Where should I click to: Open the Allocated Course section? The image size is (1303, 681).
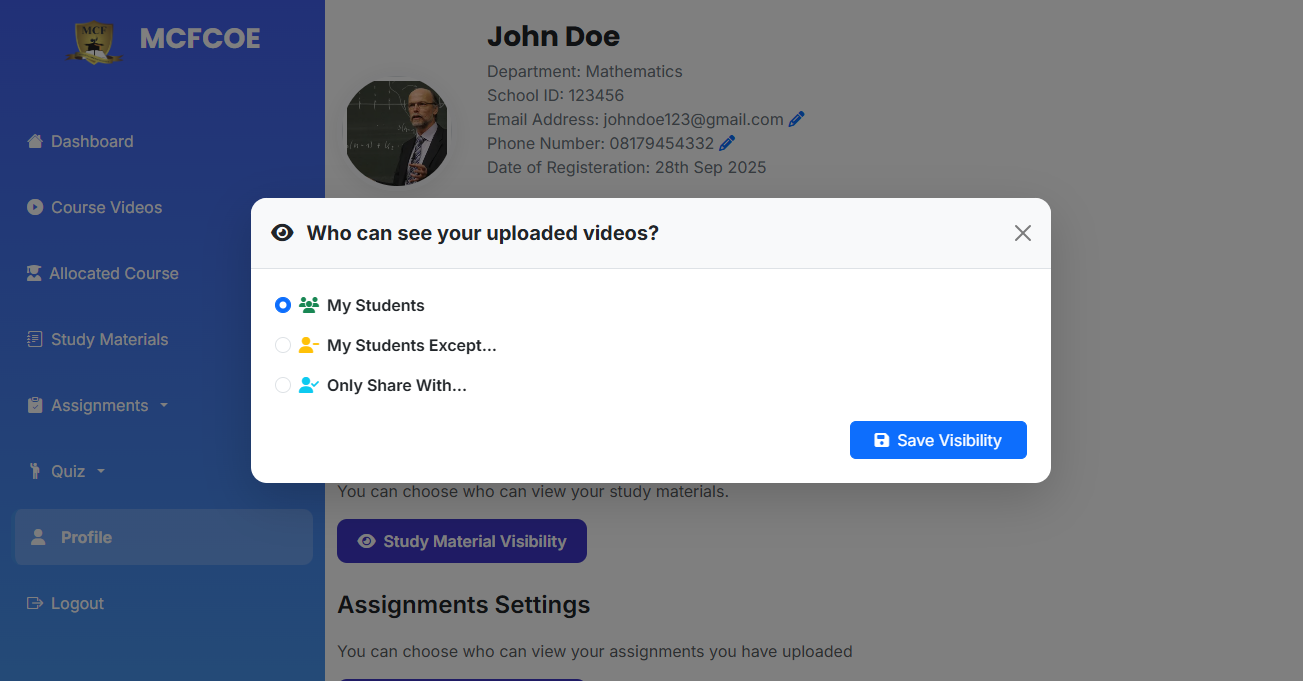113,273
